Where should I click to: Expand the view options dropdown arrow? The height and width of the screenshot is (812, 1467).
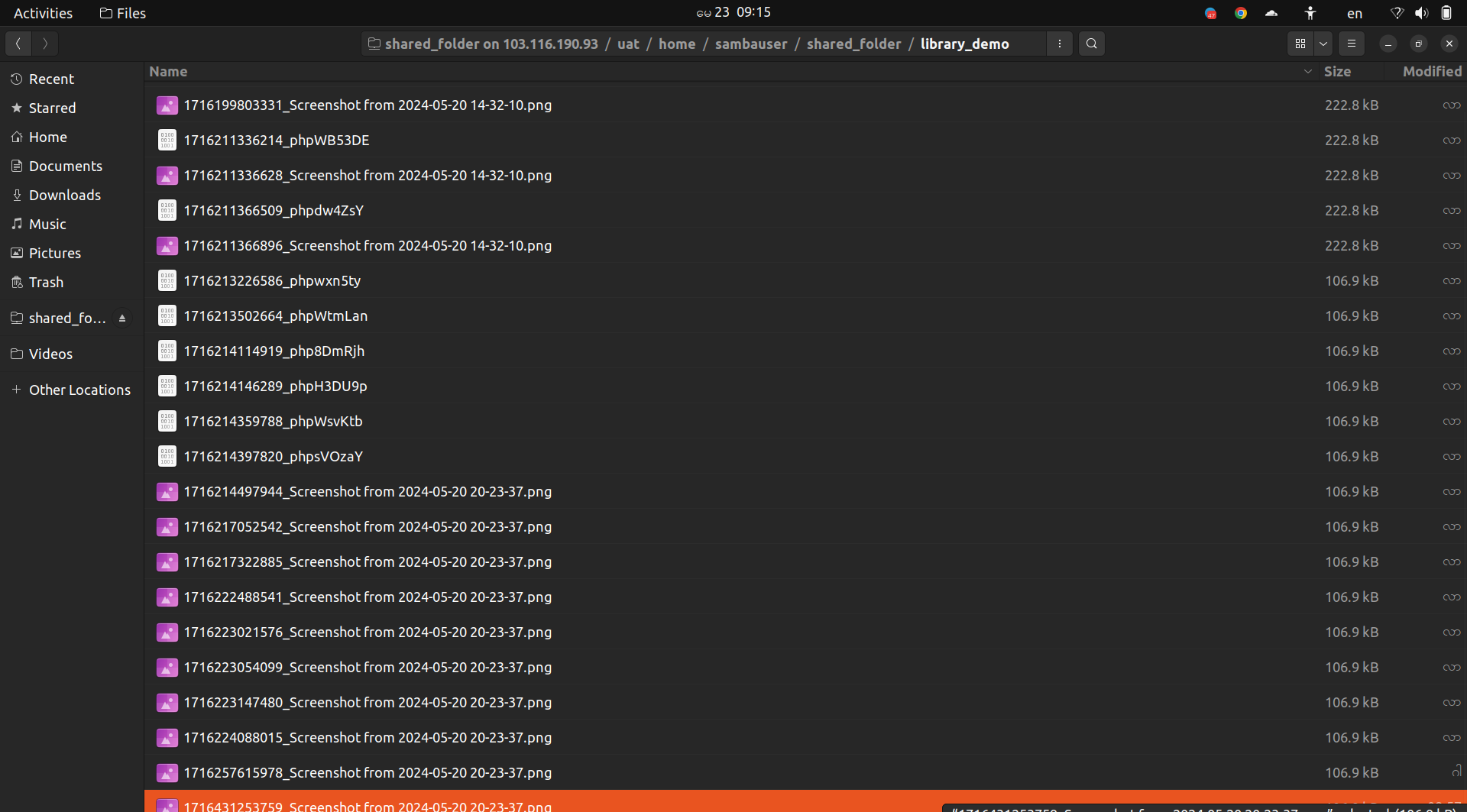pos(1323,44)
